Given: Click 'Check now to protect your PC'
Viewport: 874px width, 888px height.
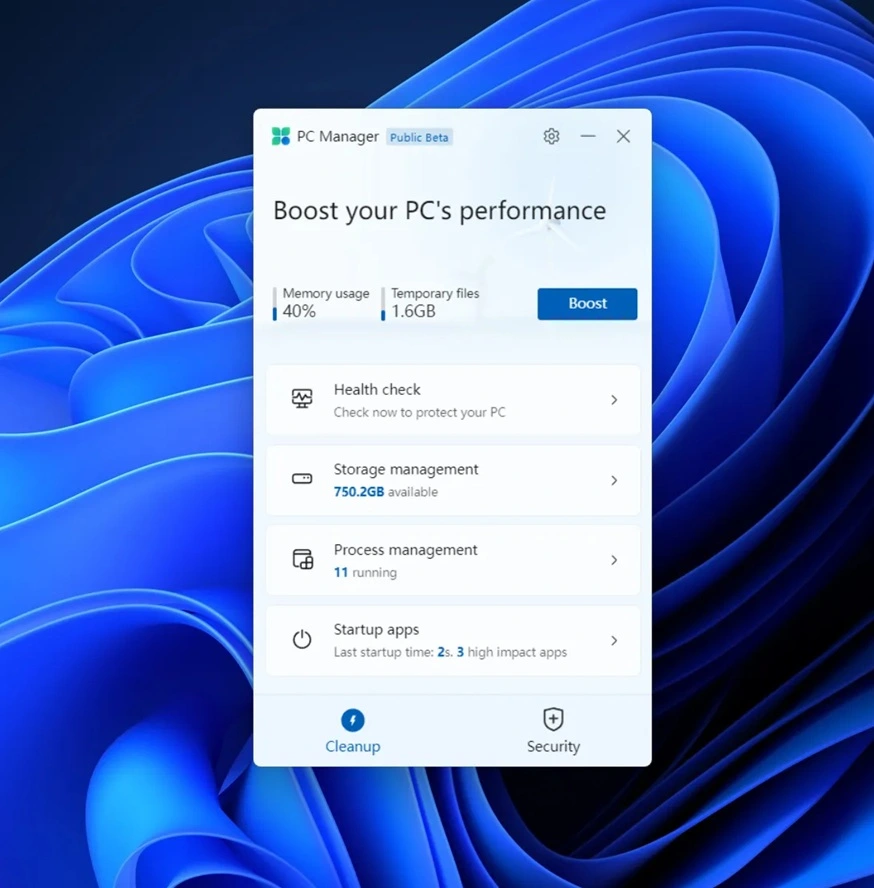Looking at the screenshot, I should point(419,412).
